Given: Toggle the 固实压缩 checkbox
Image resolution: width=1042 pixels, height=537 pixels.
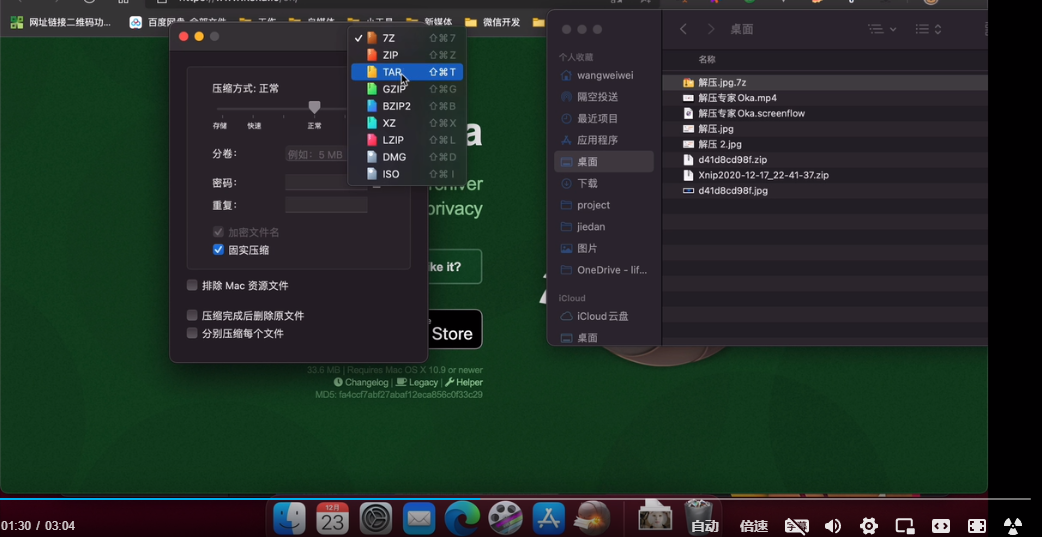Looking at the screenshot, I should pyautogui.click(x=218, y=250).
